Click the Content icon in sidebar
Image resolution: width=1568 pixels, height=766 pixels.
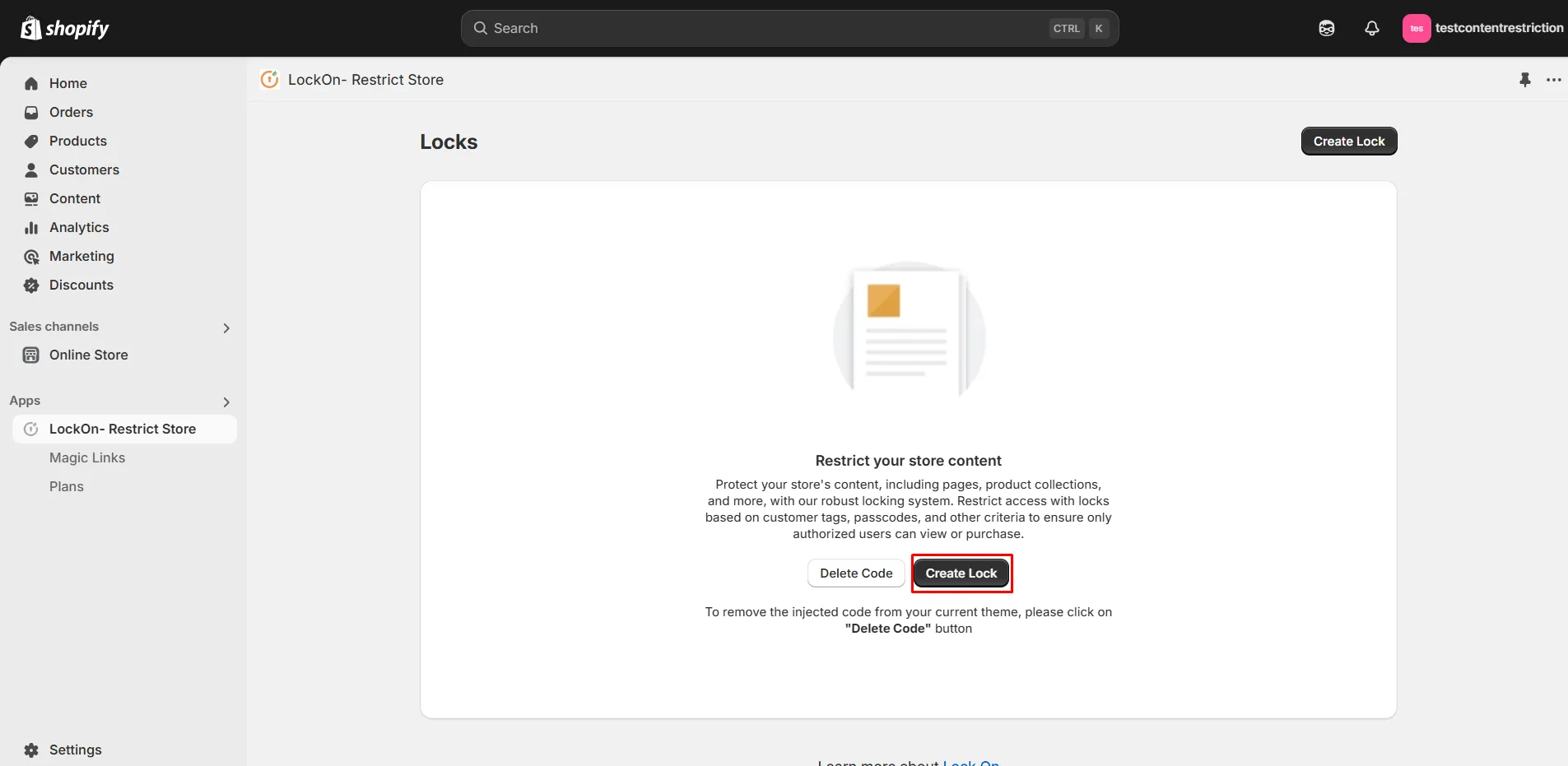(x=31, y=199)
